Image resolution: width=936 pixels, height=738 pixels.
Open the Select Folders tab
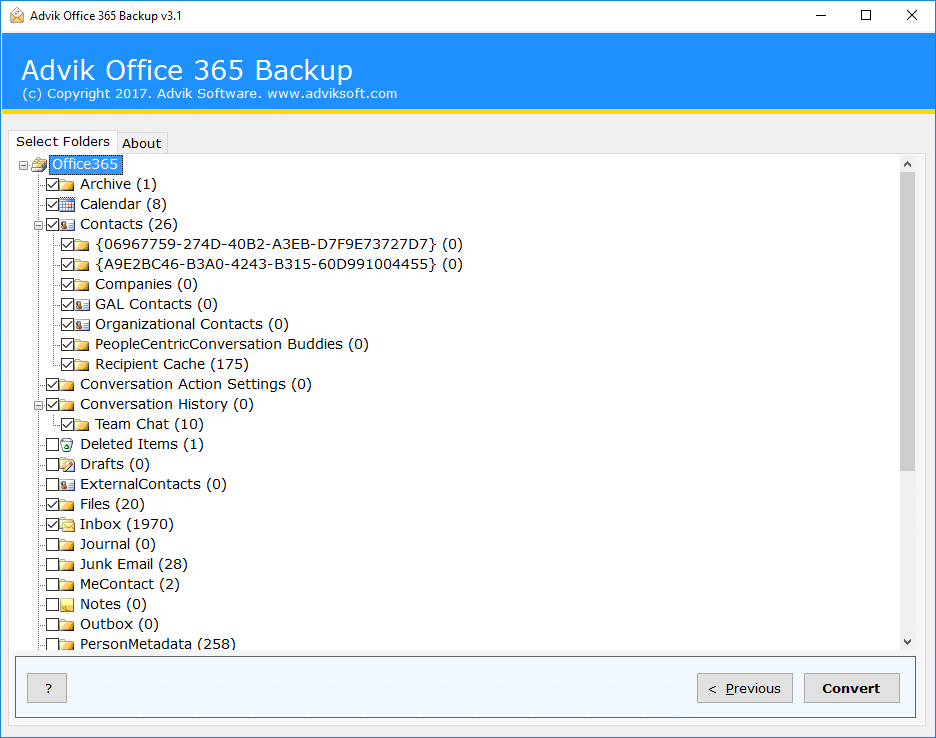(63, 142)
